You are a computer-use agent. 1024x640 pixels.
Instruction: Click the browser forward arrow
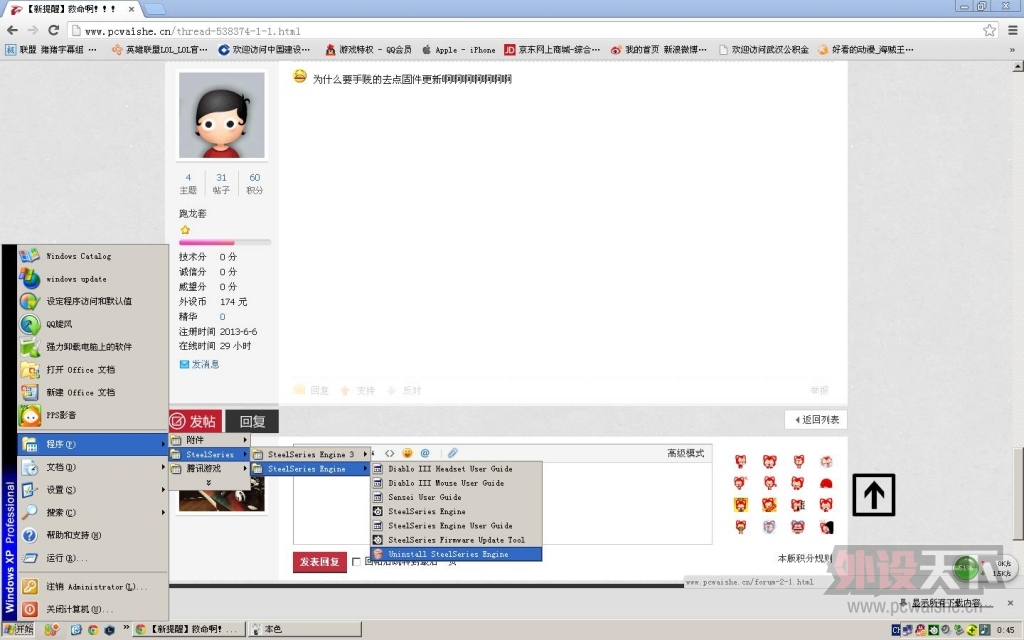coord(33,30)
